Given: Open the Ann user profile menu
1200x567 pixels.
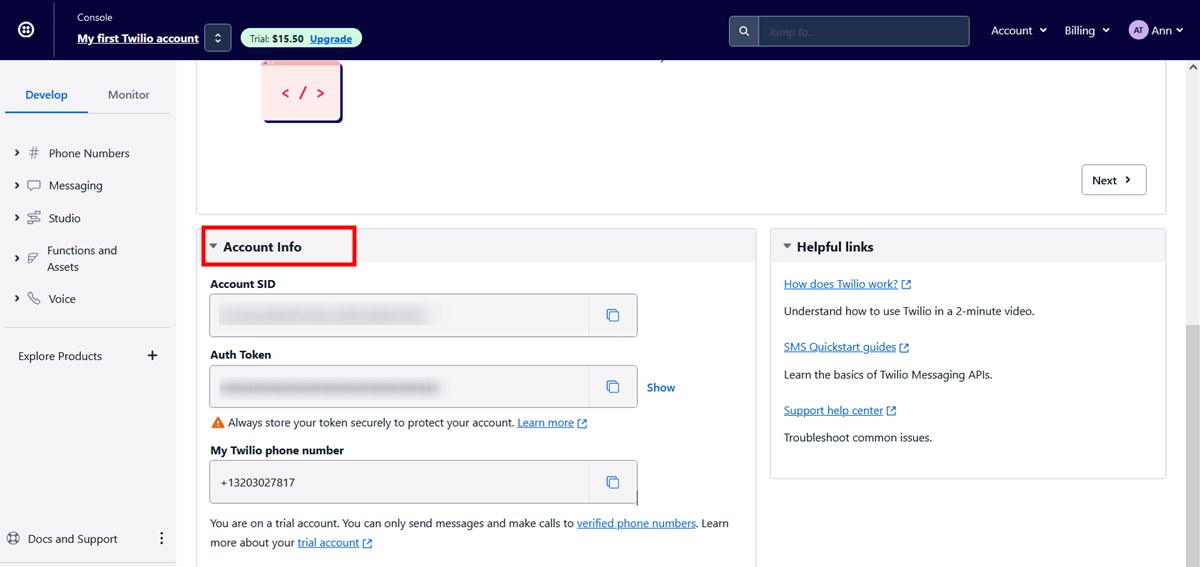Looking at the screenshot, I should tap(1157, 31).
